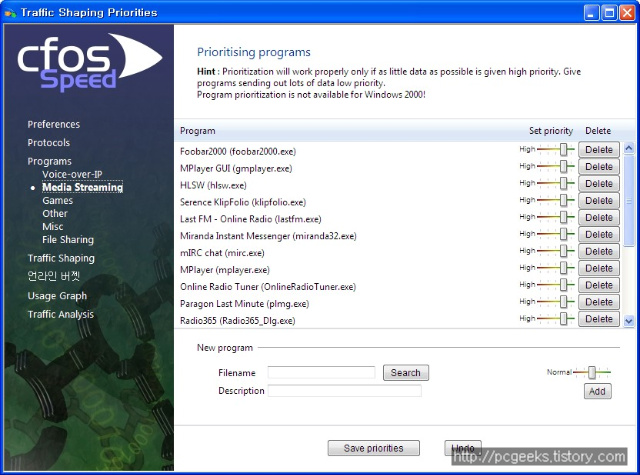Open the Preferences section
Screen dimensions: 640x475
point(53,124)
